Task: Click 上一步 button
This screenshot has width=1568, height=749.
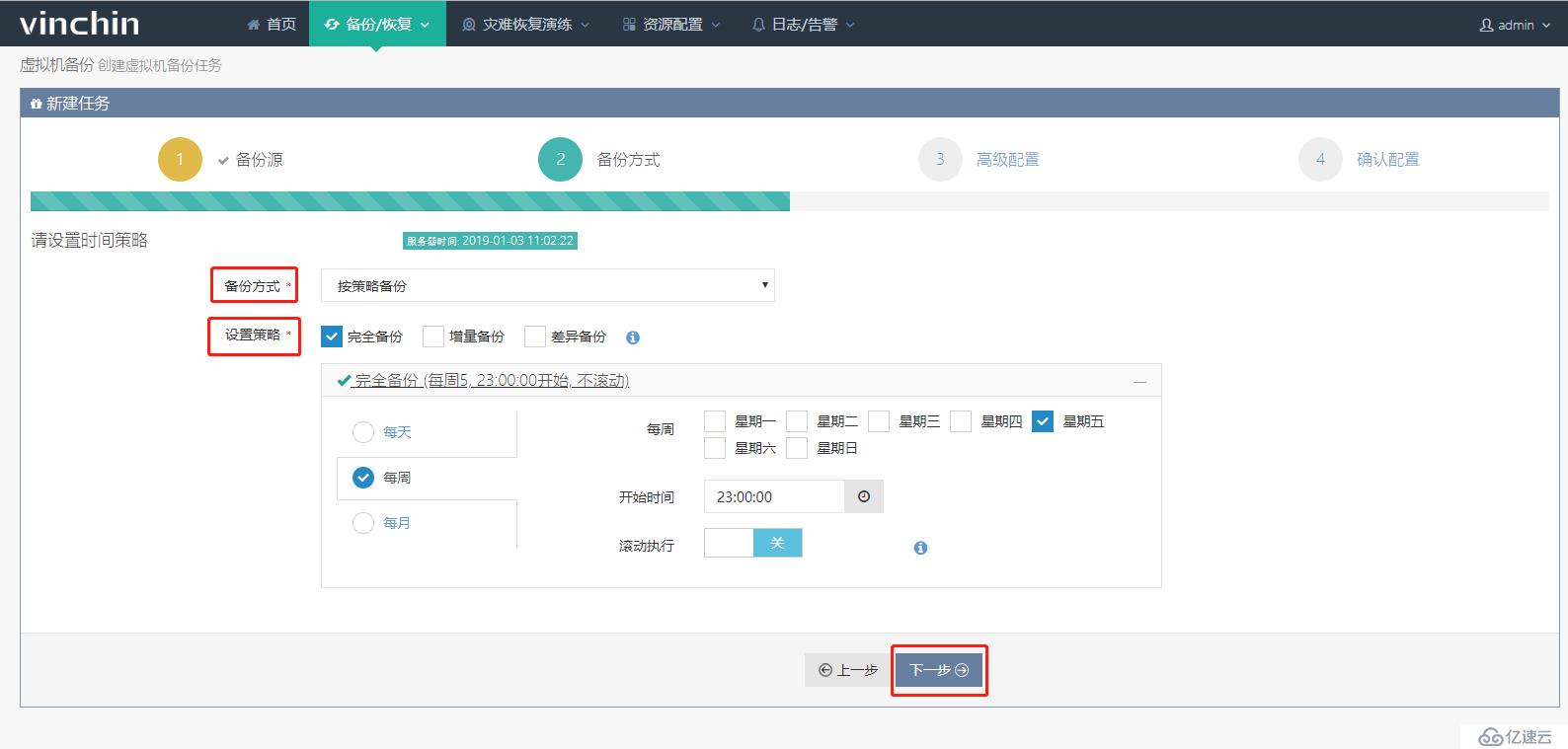Action: pos(848,670)
